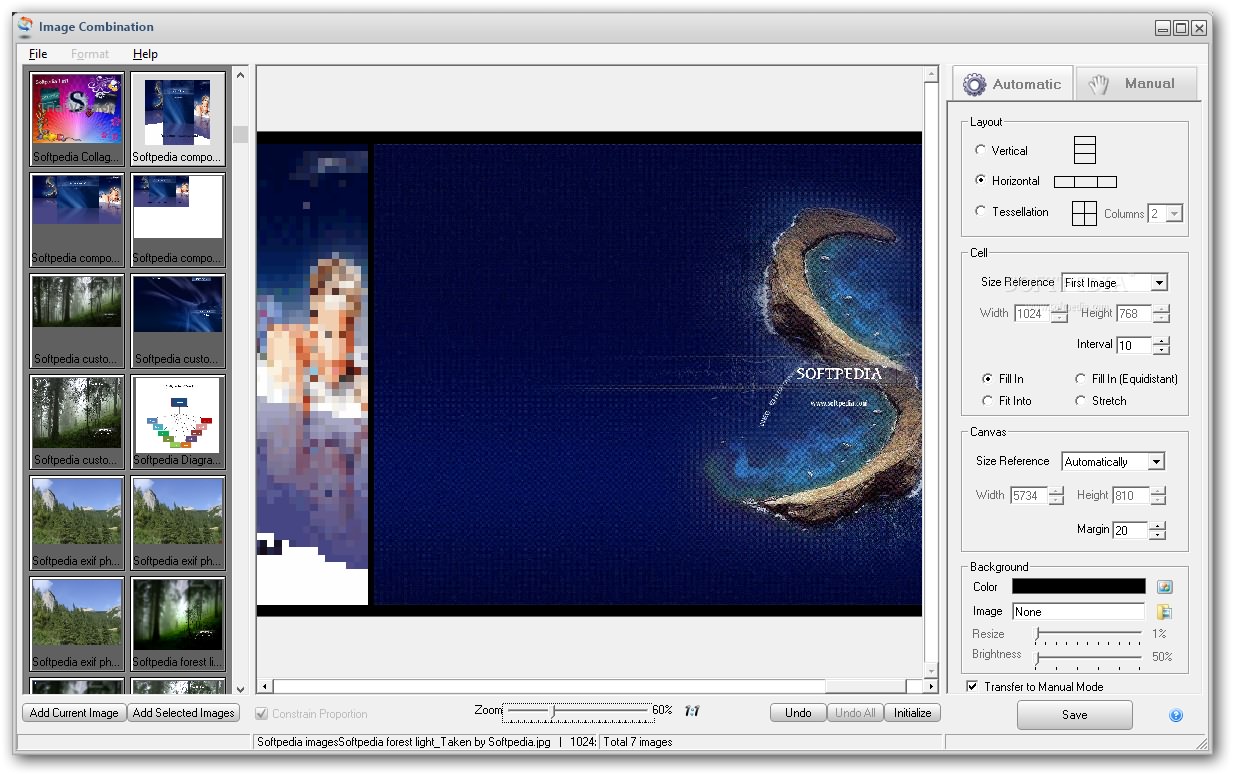Click the background Brightness slider
The width and height of the screenshot is (1233, 775).
[1089, 657]
